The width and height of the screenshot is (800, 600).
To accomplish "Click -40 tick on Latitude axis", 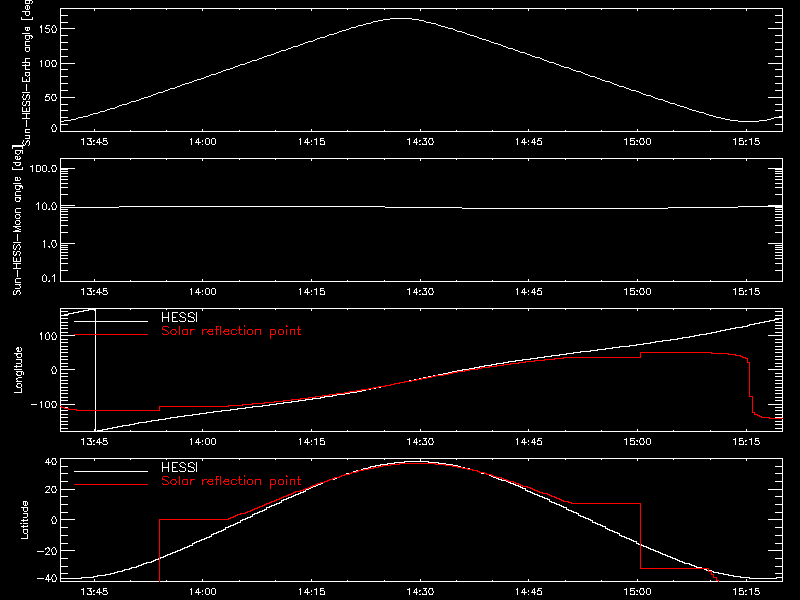I will point(47,579).
